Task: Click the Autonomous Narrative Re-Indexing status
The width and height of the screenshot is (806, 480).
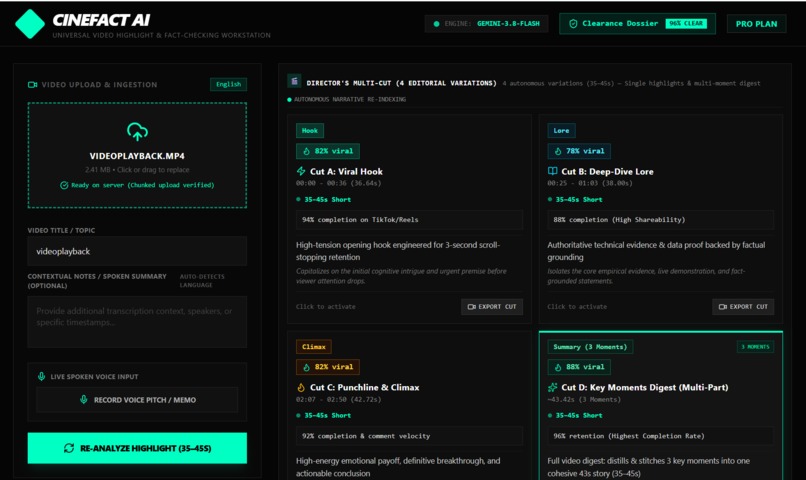Action: point(346,99)
